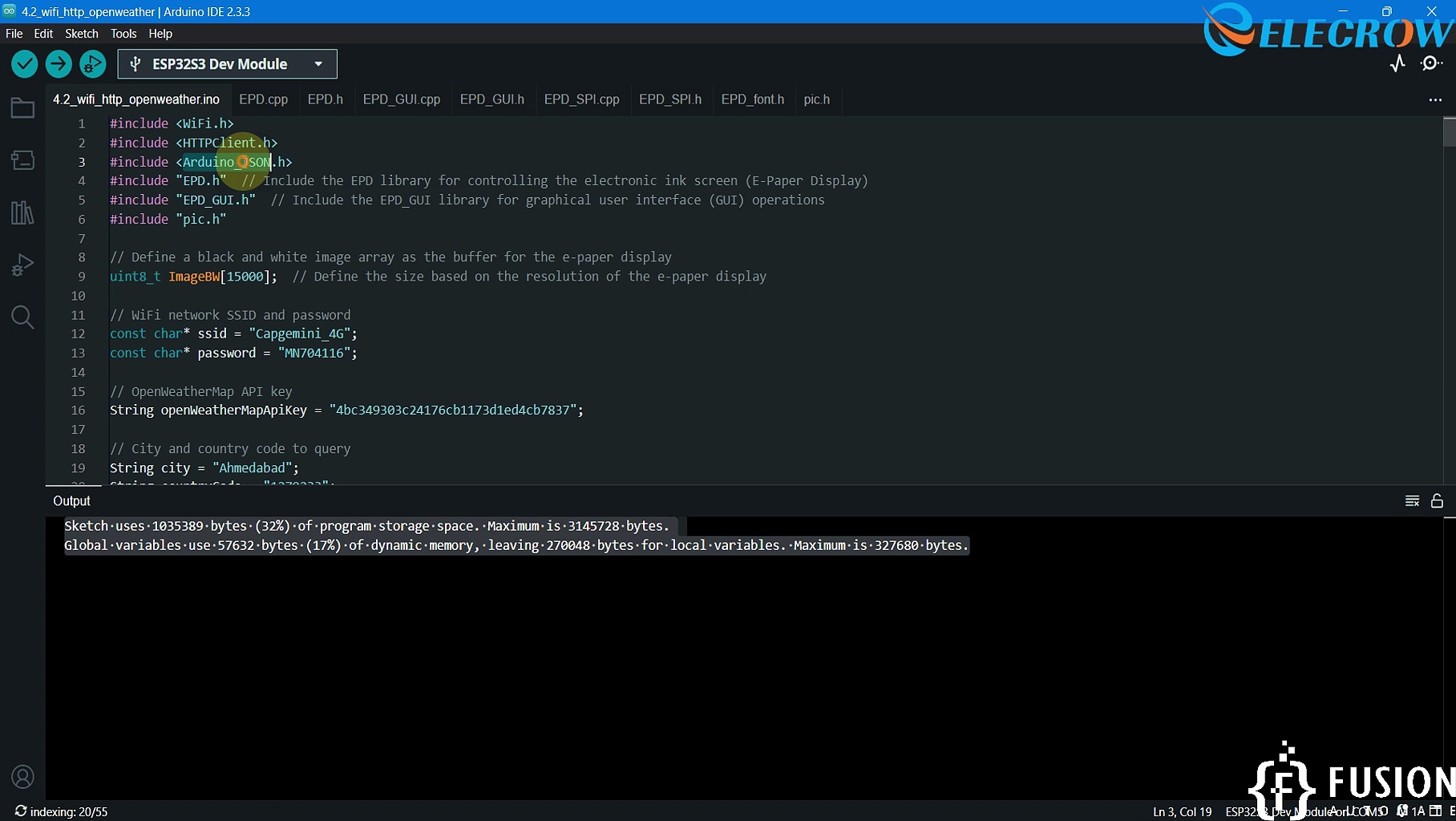This screenshot has height=821, width=1456.
Task: Click on the openWeatherMapApiKey string value
Action: point(453,410)
